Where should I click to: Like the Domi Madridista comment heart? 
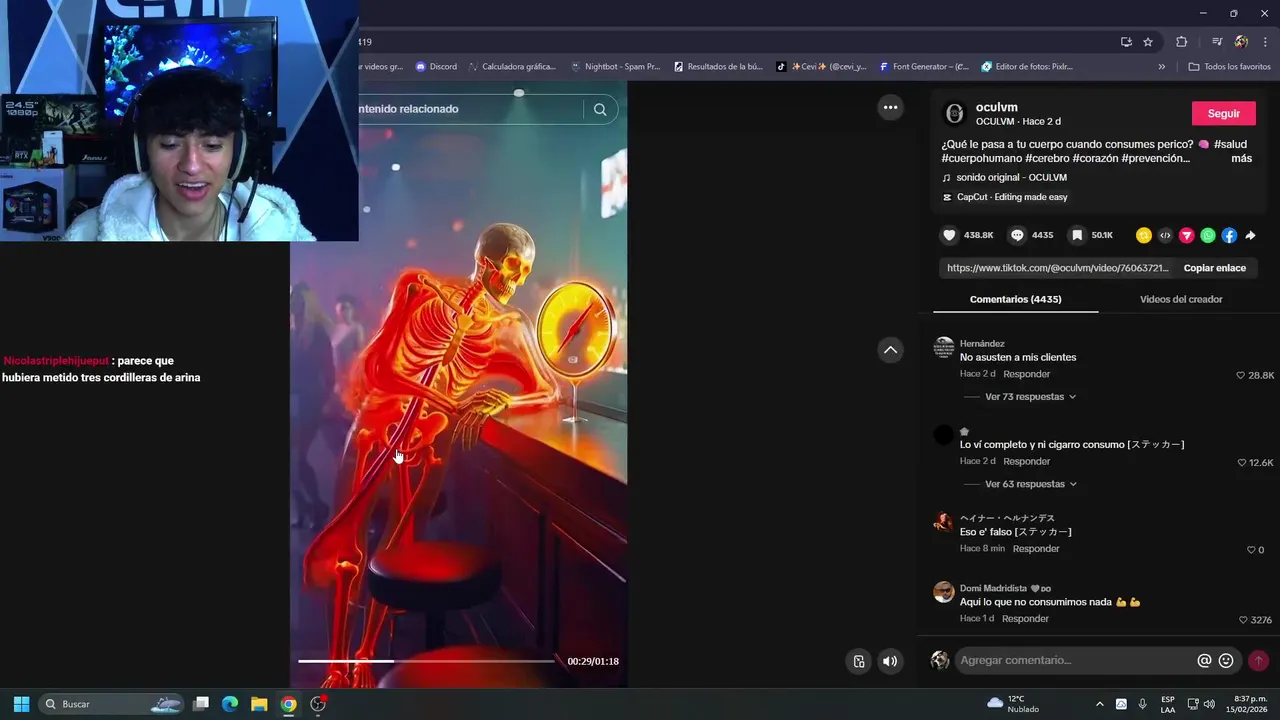(x=1243, y=620)
